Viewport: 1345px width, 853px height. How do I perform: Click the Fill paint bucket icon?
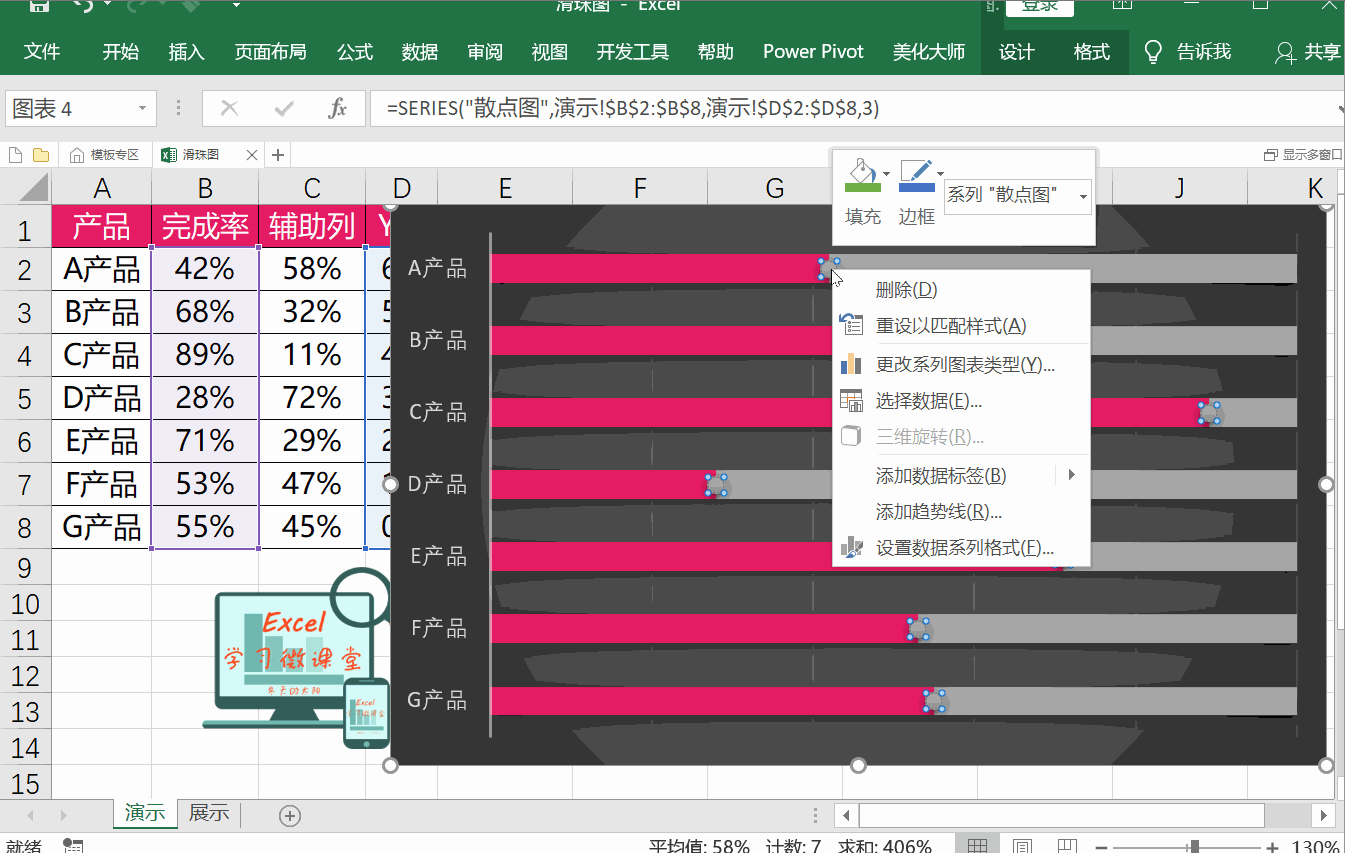[862, 175]
